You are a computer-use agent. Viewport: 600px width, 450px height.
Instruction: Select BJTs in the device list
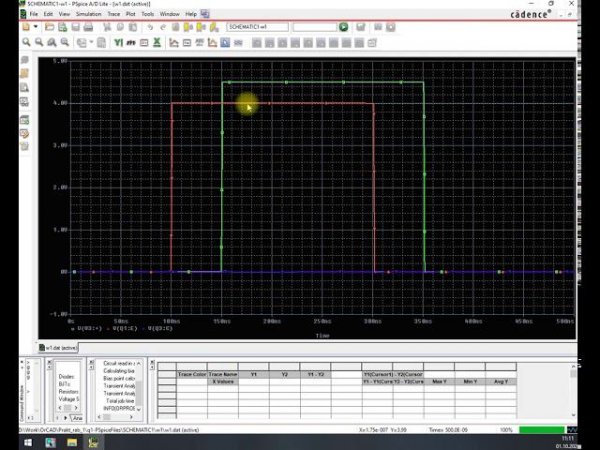(64, 384)
